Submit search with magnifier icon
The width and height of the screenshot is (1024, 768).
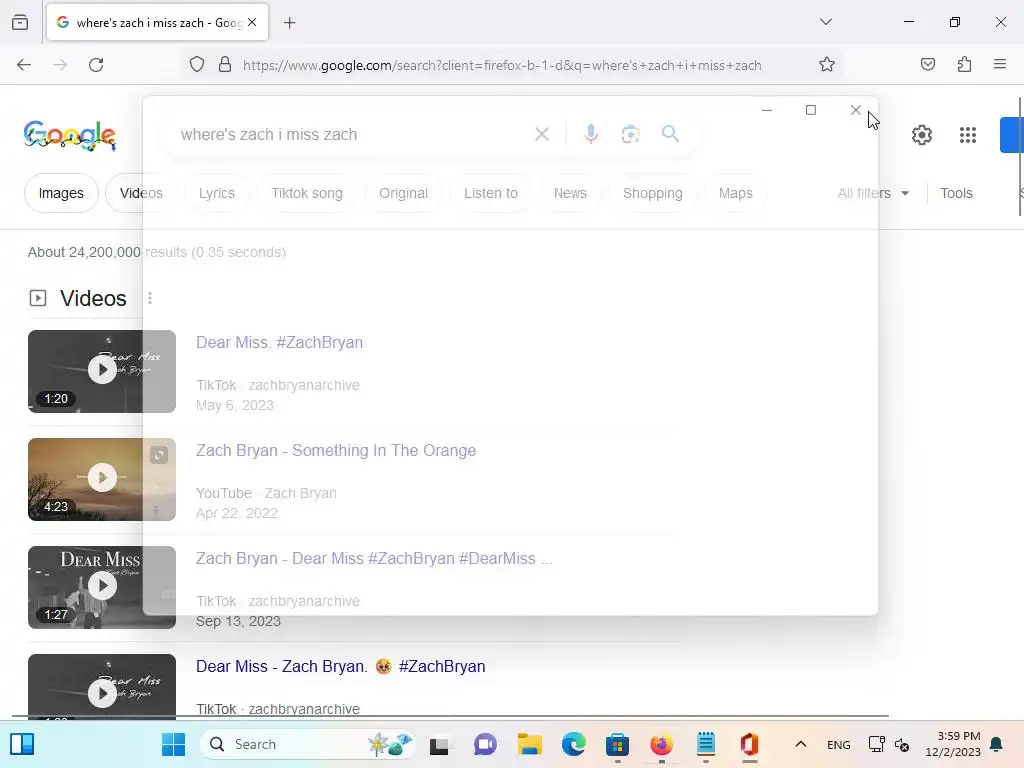[670, 134]
